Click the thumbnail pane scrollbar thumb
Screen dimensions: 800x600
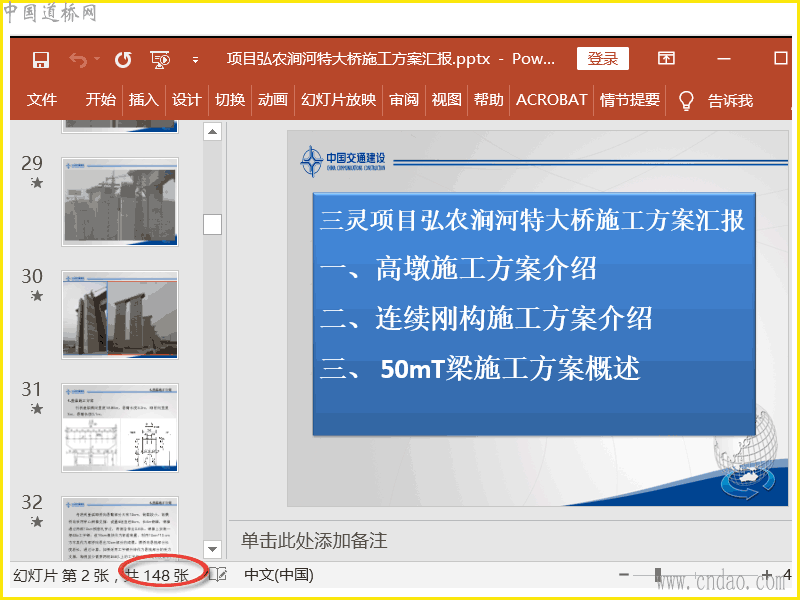(x=212, y=224)
